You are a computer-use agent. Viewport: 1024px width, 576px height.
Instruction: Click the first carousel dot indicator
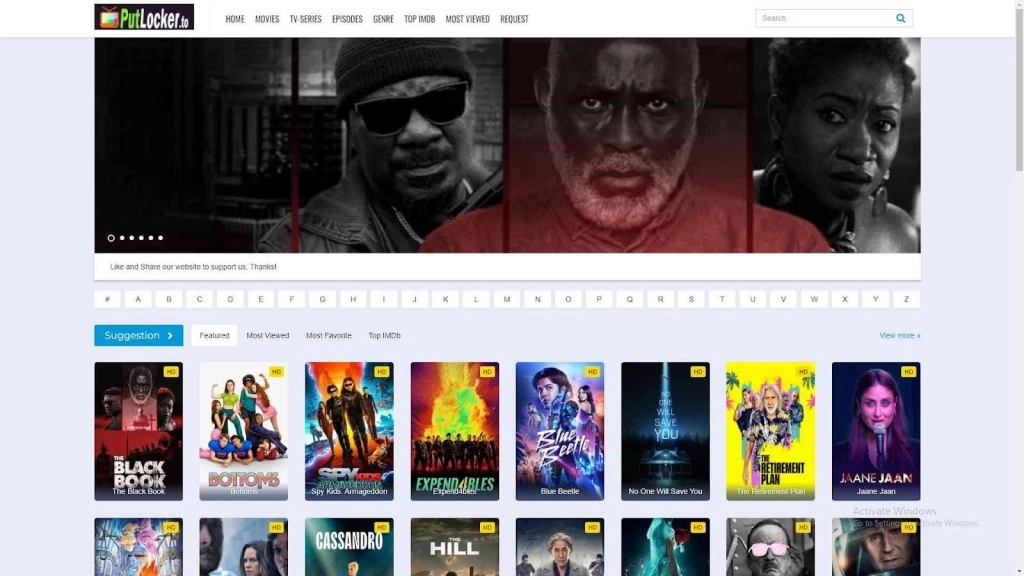point(111,238)
